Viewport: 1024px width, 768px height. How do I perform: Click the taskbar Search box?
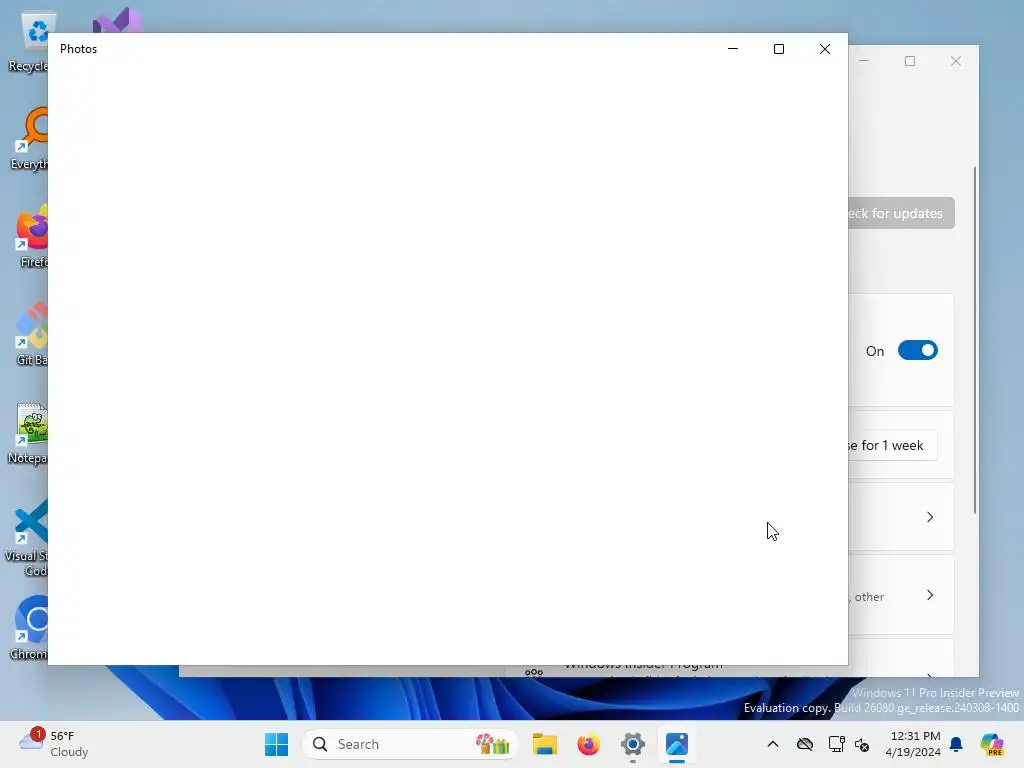(410, 744)
